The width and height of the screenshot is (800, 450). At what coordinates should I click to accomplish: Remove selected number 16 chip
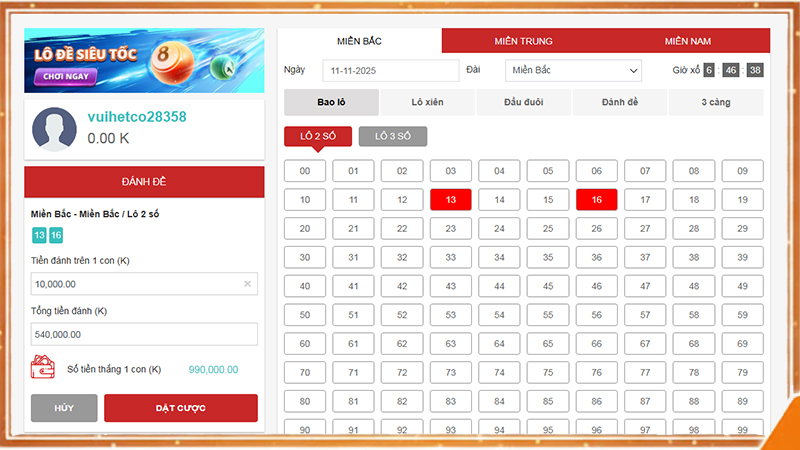[56, 235]
